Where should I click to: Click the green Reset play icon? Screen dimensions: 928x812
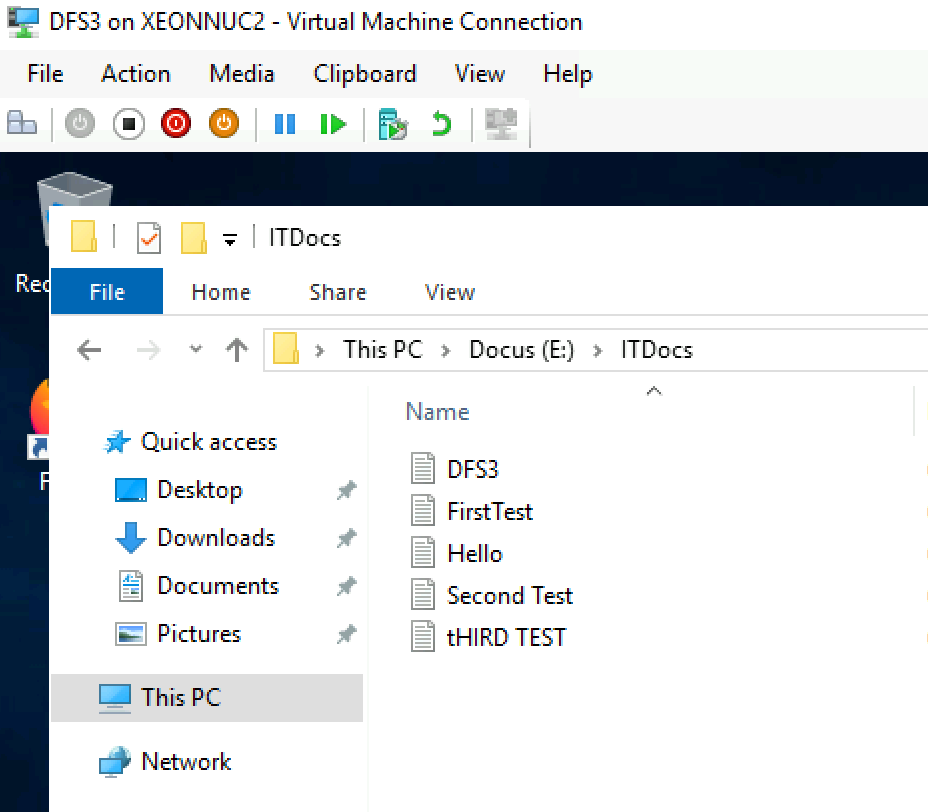tap(333, 124)
